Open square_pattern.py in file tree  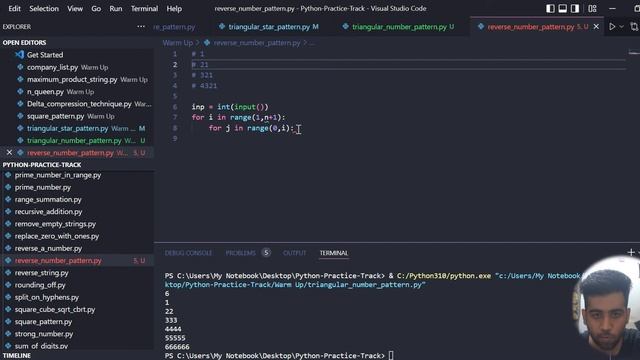point(43,322)
